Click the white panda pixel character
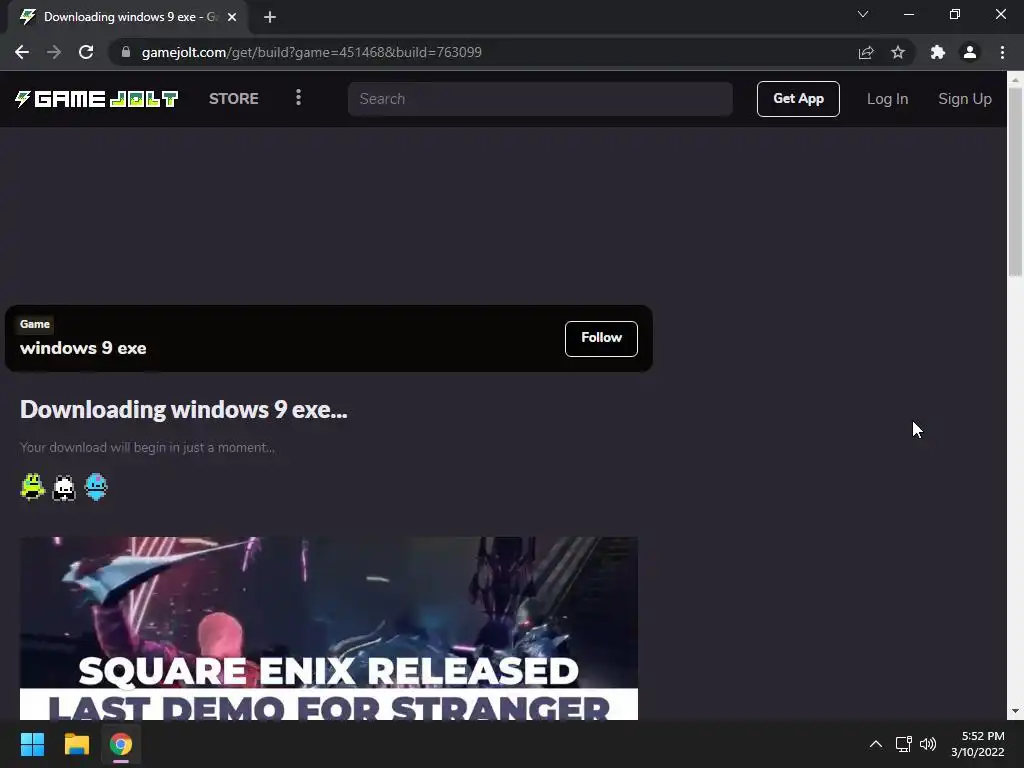Viewport: 1024px width, 768px height. click(64, 488)
